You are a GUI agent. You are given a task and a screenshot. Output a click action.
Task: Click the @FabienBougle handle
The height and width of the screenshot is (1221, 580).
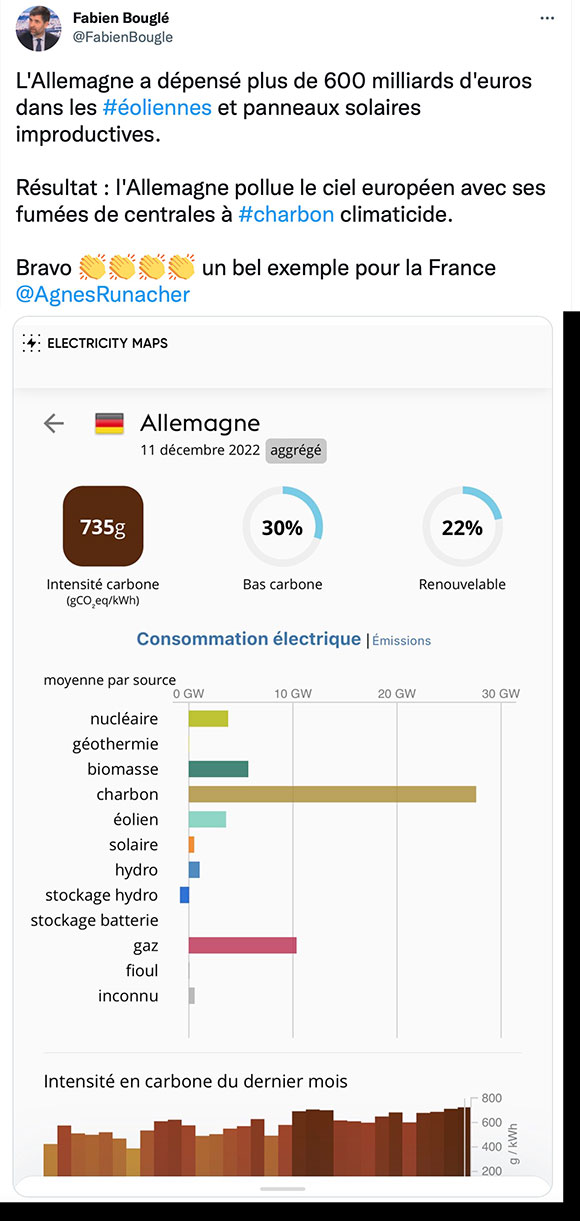[x=123, y=37]
